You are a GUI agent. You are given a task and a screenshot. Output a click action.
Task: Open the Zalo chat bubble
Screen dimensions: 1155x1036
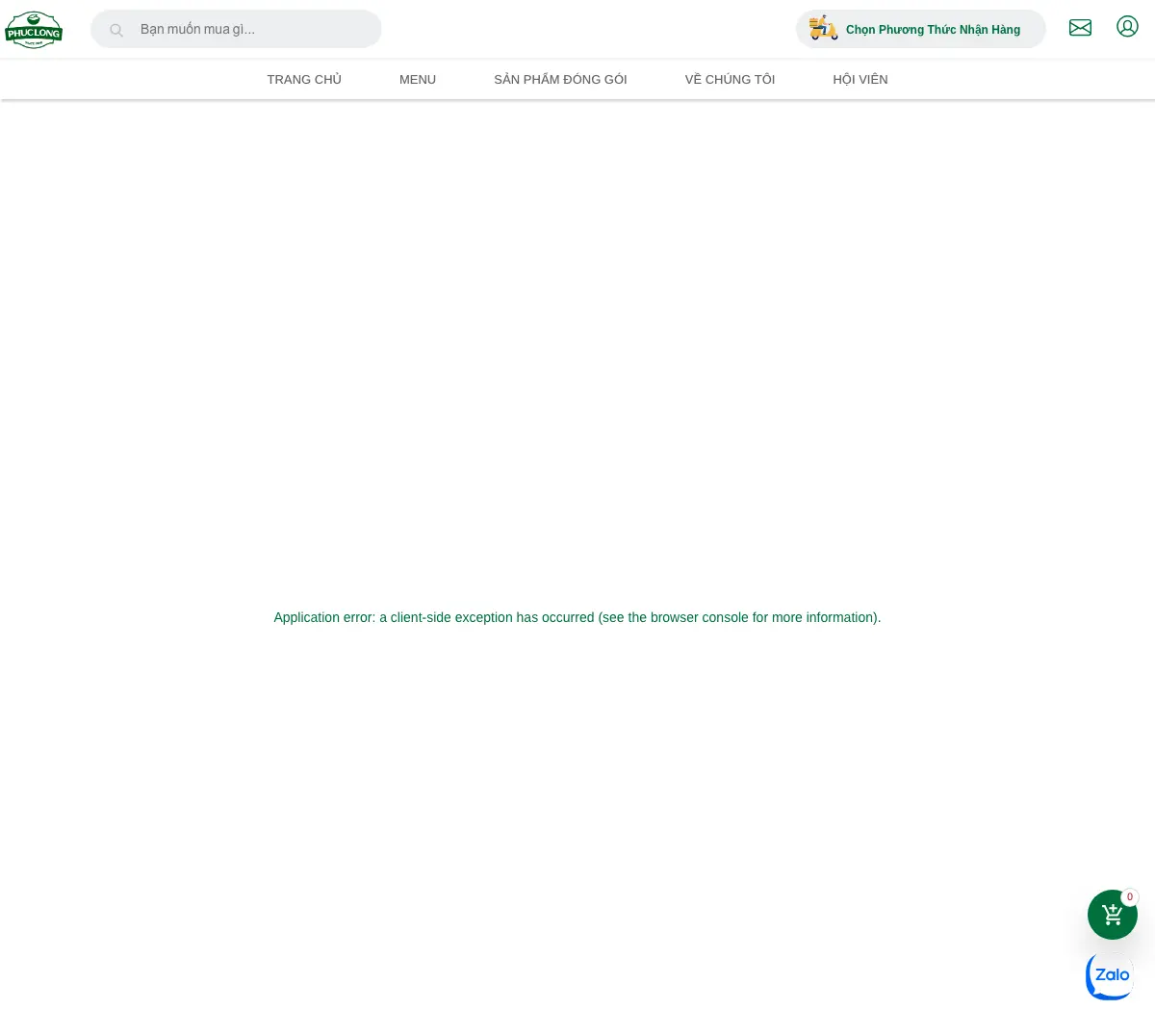[x=1111, y=976]
